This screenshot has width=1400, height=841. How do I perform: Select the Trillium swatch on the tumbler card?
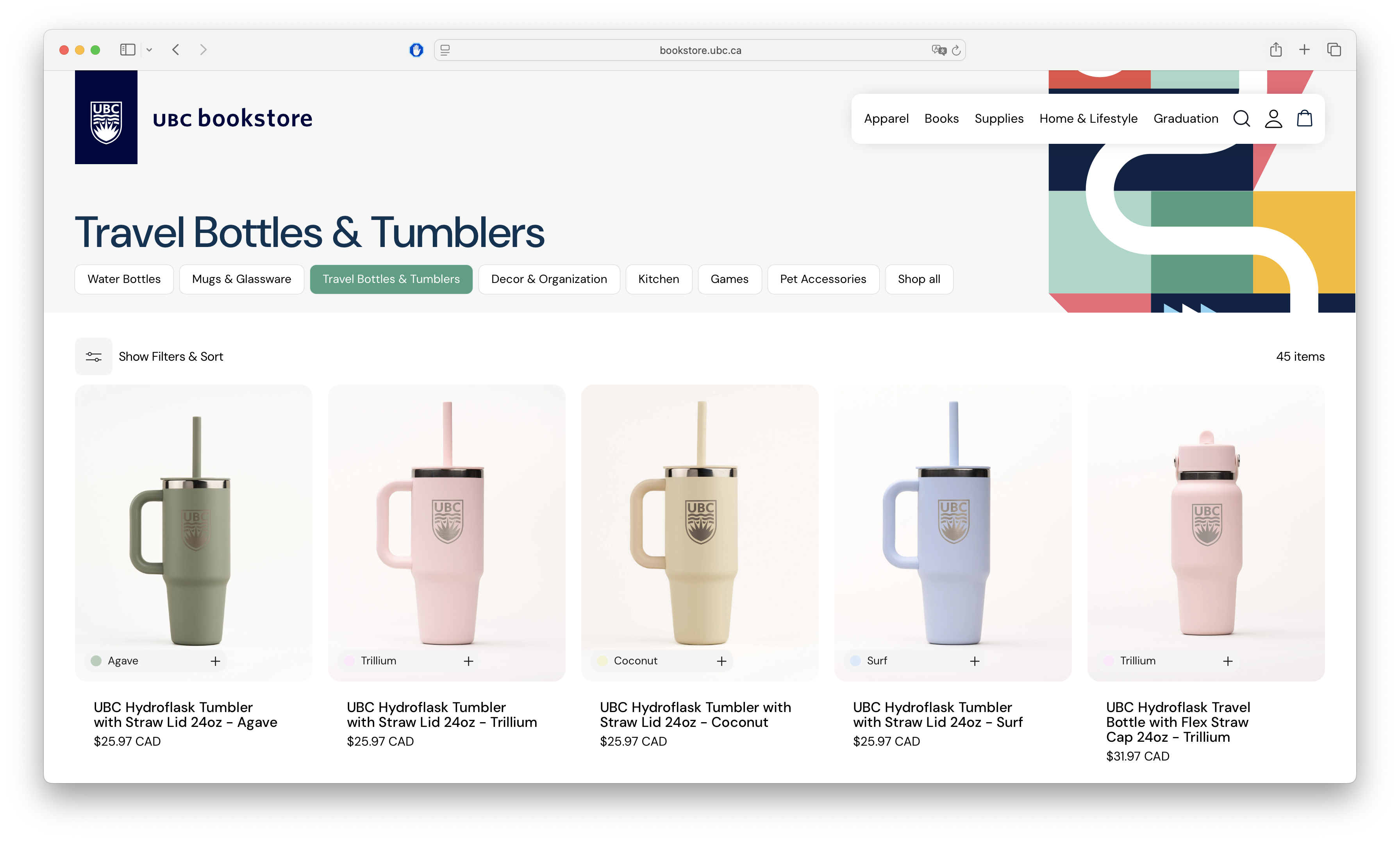tap(349, 661)
